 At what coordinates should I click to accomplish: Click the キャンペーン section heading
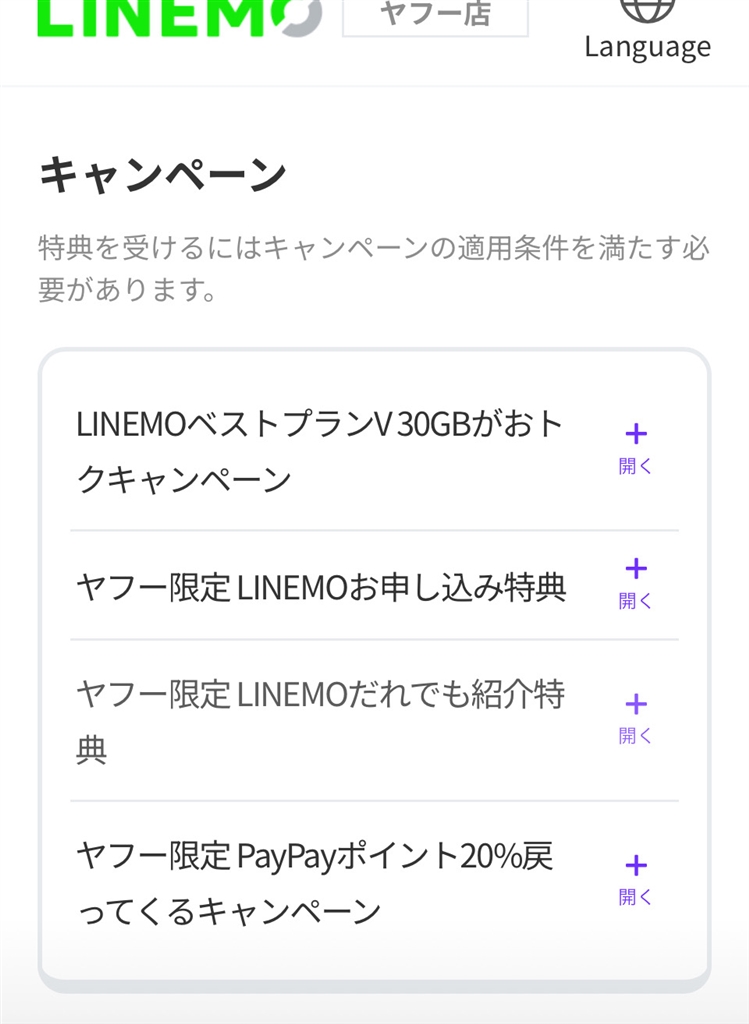tap(162, 176)
